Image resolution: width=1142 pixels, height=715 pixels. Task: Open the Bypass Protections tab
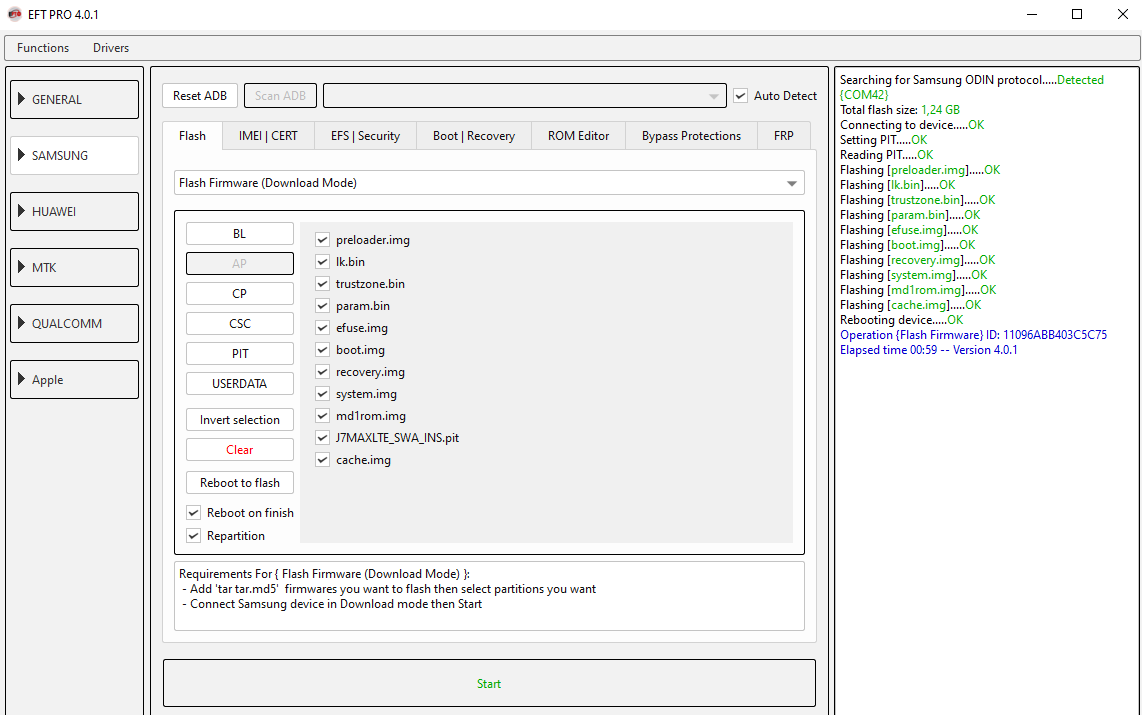[691, 136]
